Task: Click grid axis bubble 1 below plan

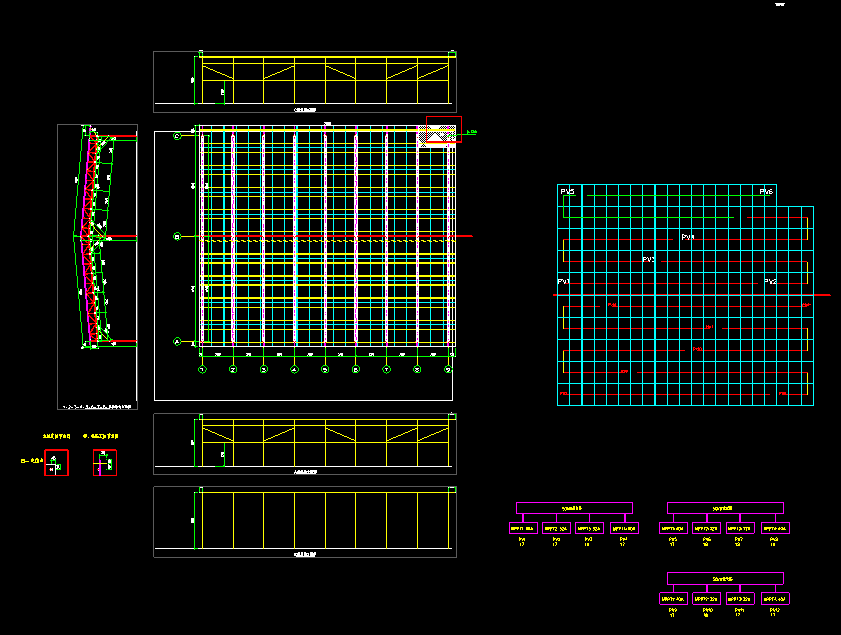Action: point(202,369)
